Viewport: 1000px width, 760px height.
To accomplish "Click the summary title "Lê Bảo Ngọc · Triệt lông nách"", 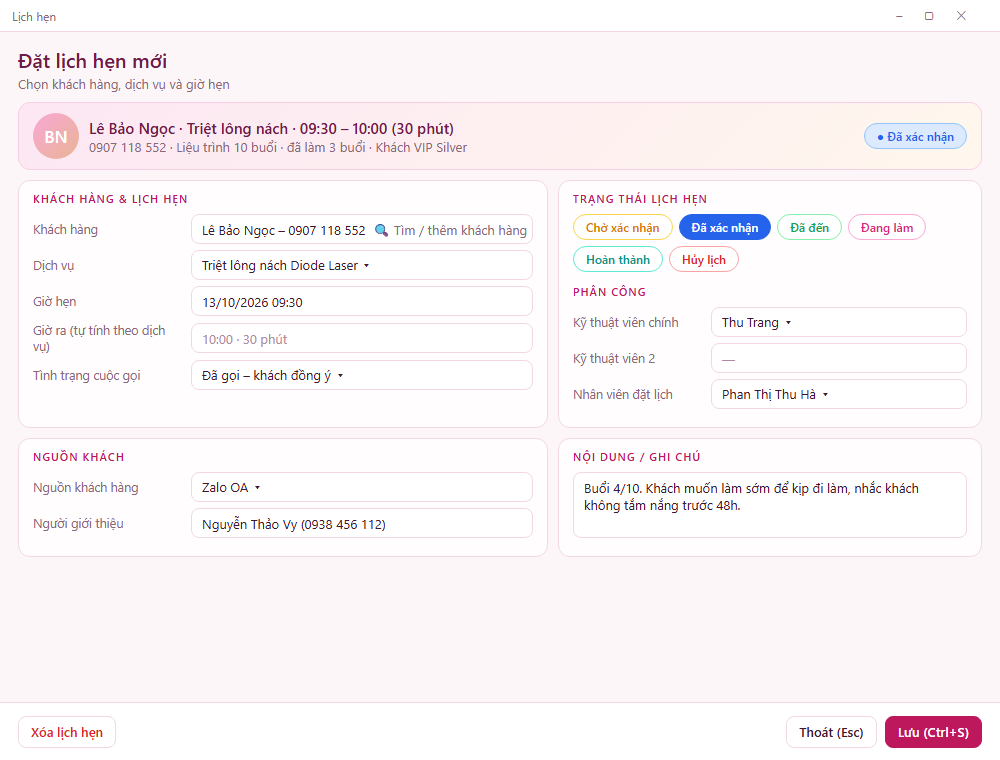I will pyautogui.click(x=188, y=129).
